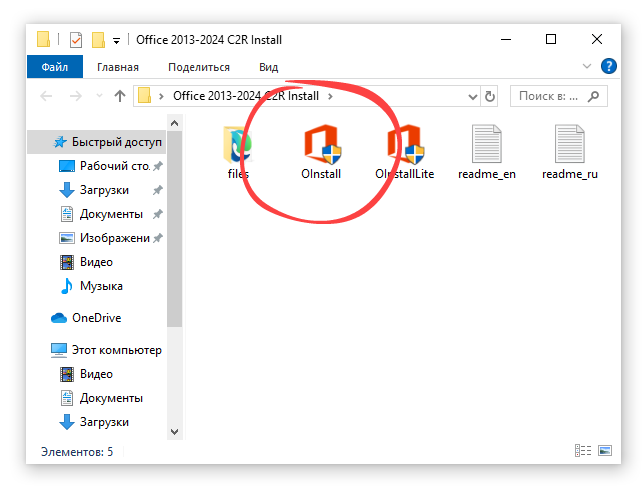Launch the OInstallLite executable
Image resolution: width=642 pixels, height=486 pixels.
[405, 152]
